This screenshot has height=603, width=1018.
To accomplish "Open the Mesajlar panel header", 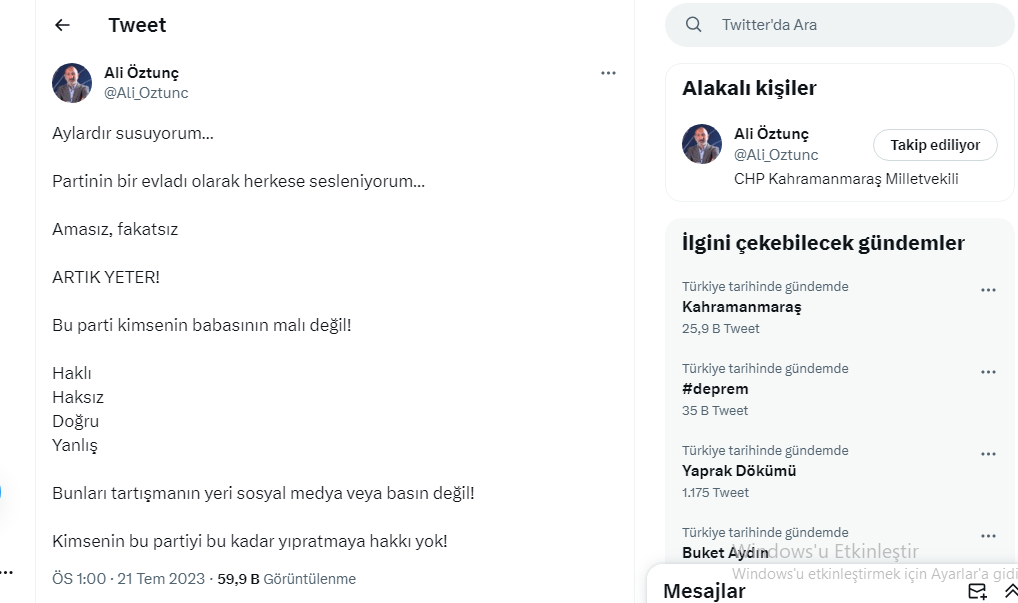I will [704, 591].
